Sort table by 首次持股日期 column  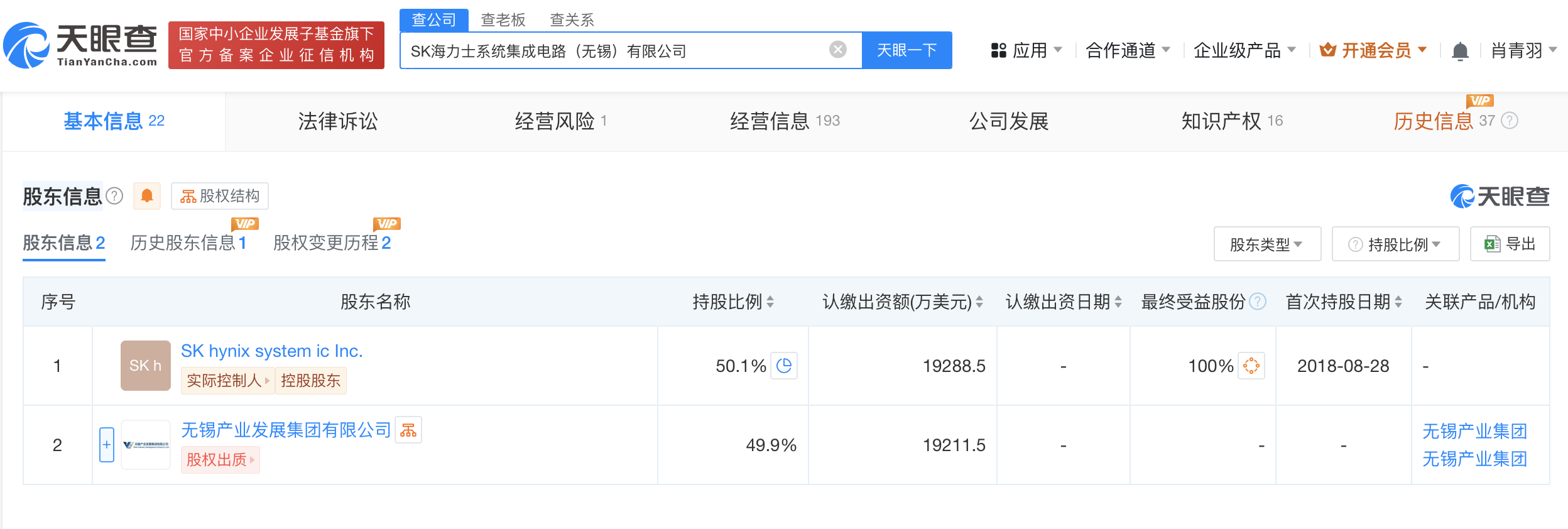pyautogui.click(x=1398, y=302)
